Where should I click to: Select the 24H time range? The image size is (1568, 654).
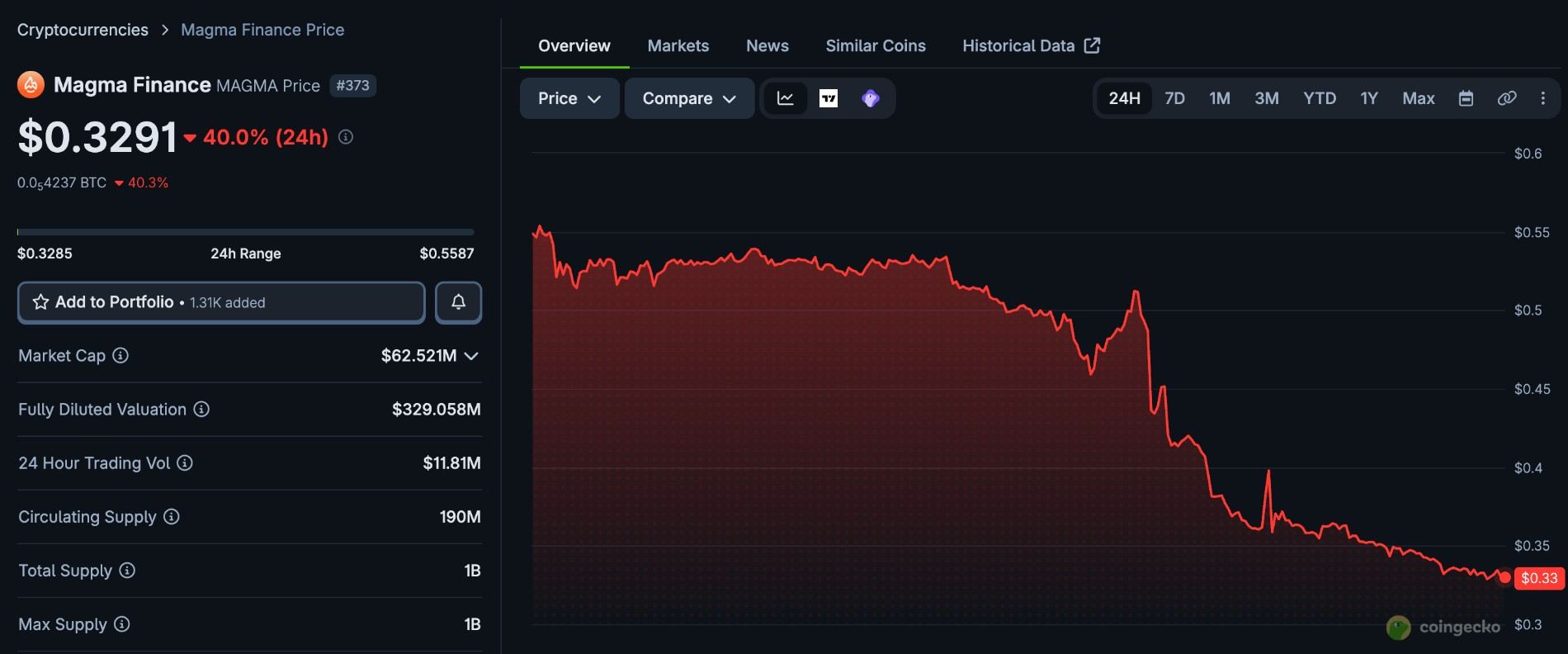(x=1124, y=98)
